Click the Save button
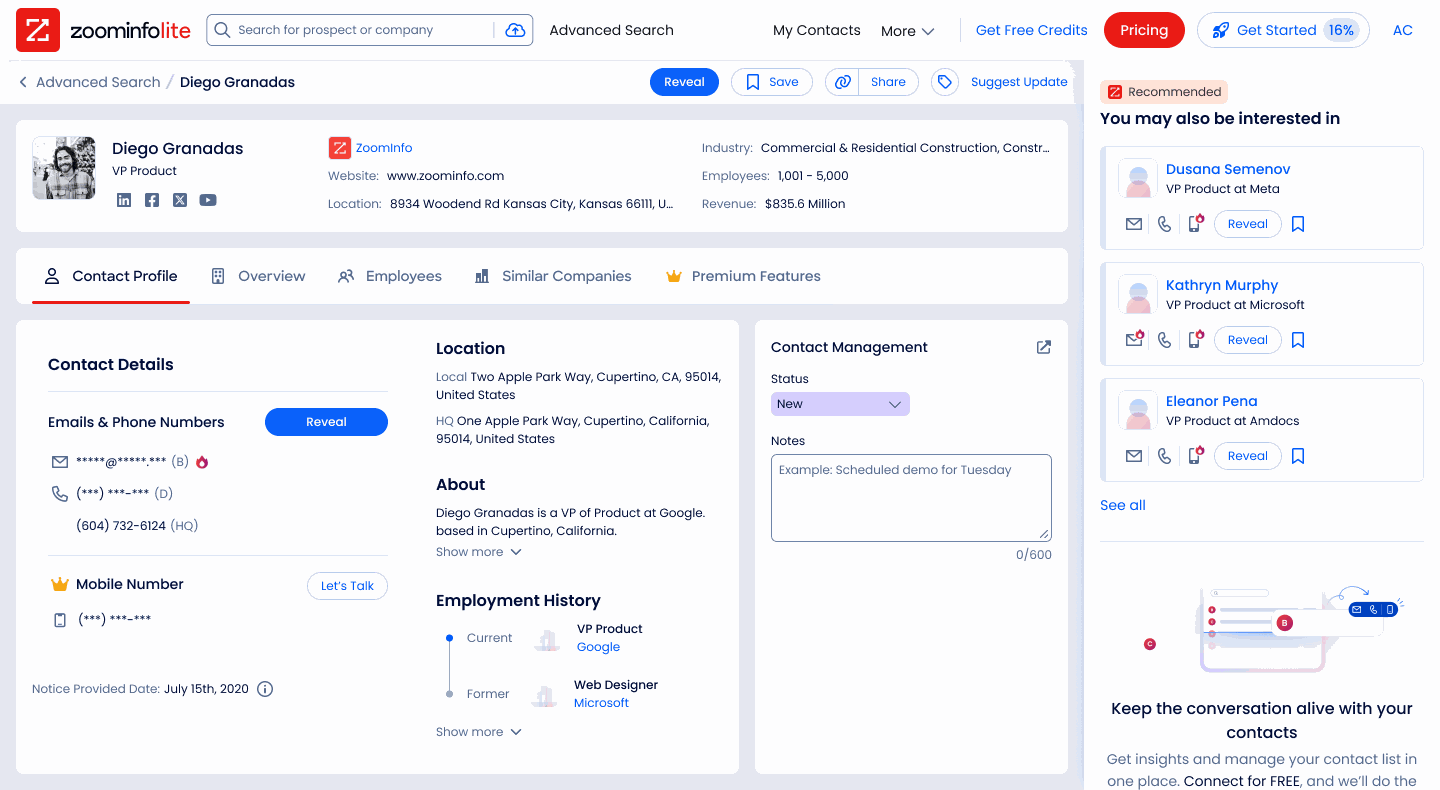Screen dimensions: 1440x790 click(772, 82)
